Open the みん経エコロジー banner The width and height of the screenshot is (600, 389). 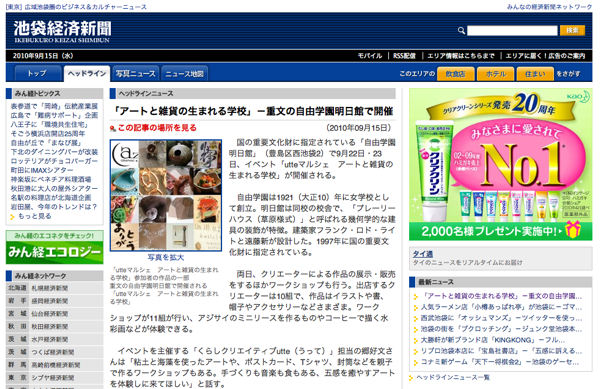(54, 247)
